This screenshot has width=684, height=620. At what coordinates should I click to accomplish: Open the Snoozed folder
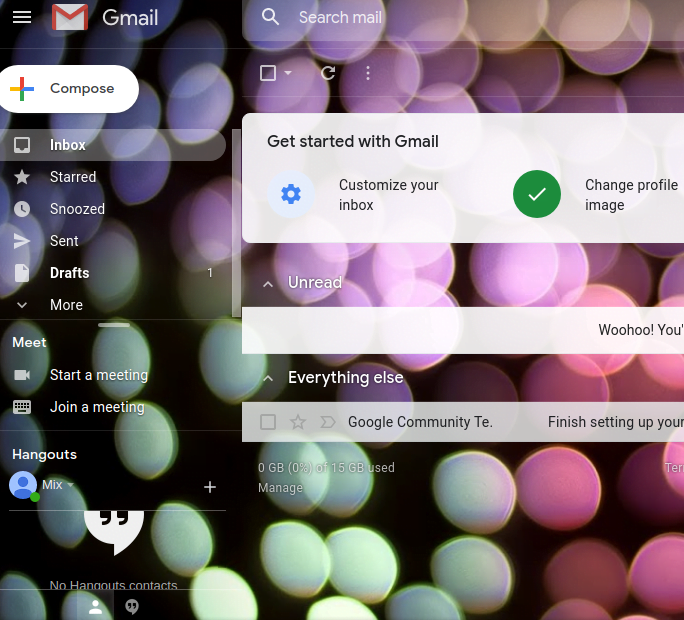(113, 209)
